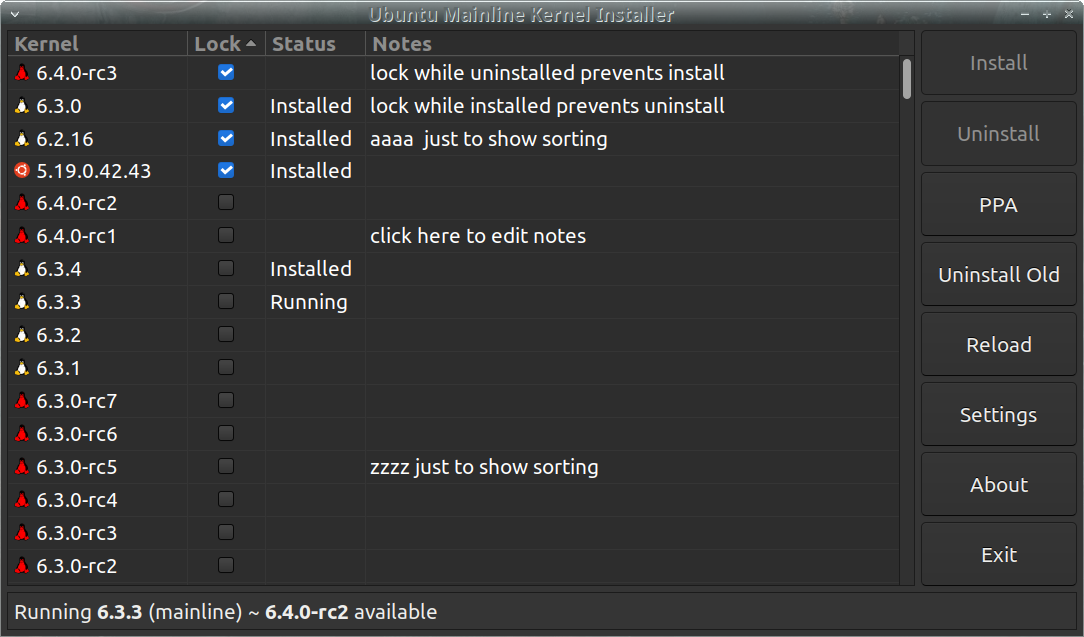Select the kernel name "6.3.2" row text
This screenshot has width=1084, height=637.
click(x=59, y=335)
